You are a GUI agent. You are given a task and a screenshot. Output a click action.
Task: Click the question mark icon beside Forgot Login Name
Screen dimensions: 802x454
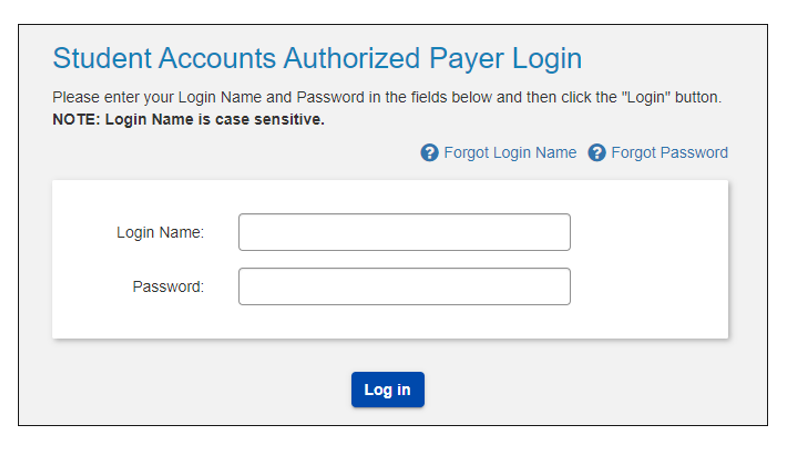[430, 153]
